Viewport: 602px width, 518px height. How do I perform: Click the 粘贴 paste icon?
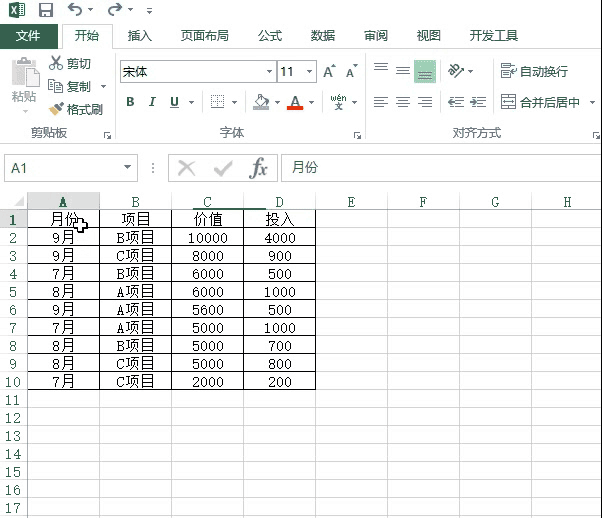[x=25, y=72]
